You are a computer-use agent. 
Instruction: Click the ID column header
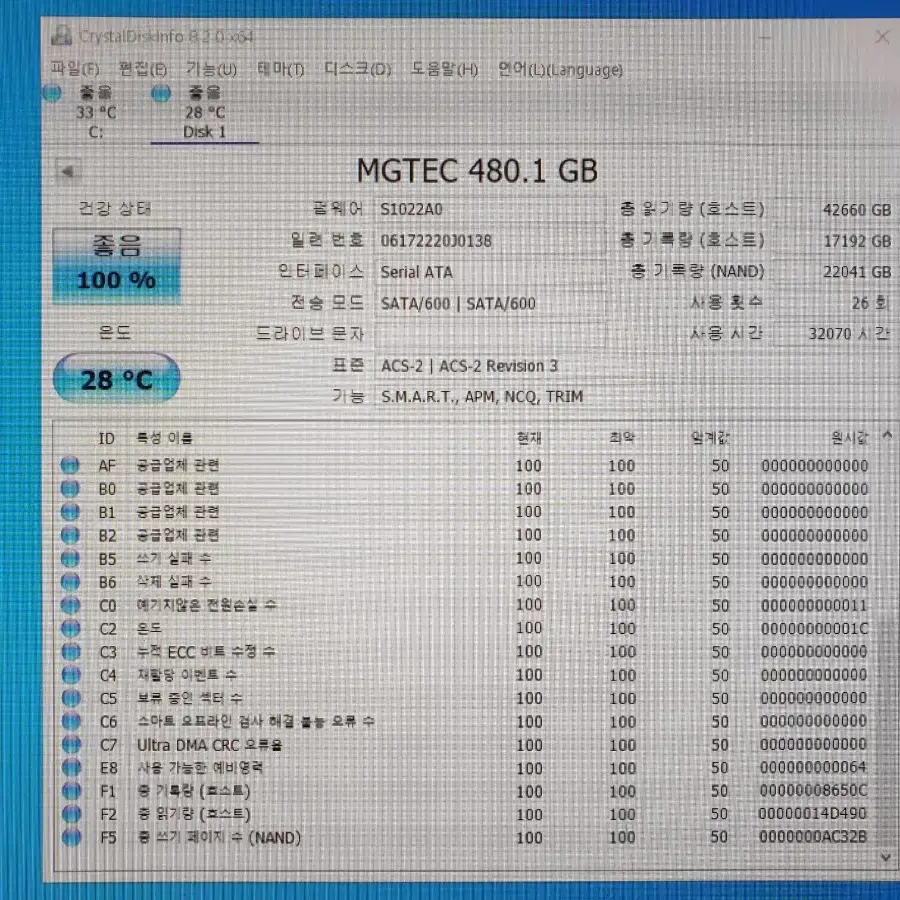107,439
